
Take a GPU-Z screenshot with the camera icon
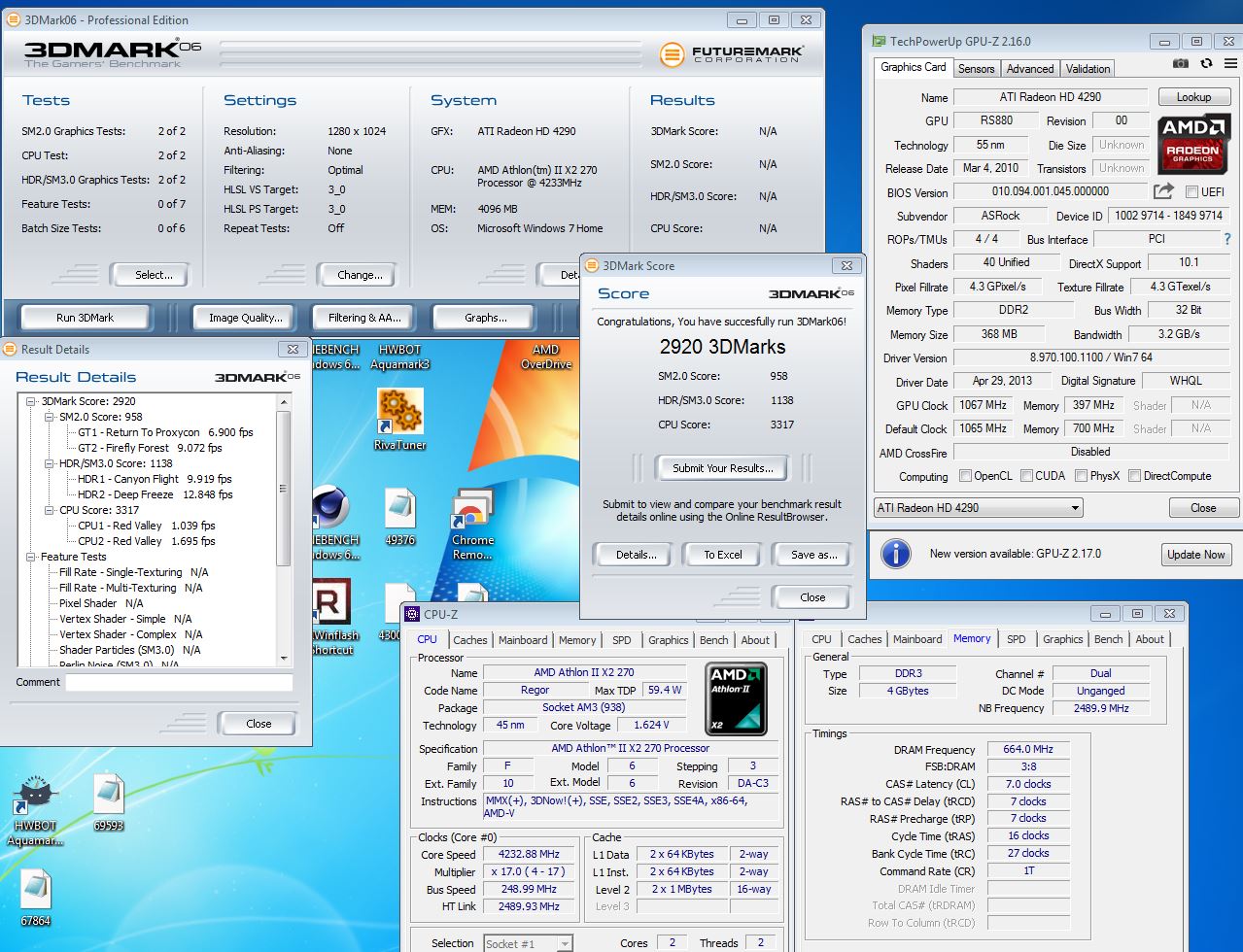1180,64
